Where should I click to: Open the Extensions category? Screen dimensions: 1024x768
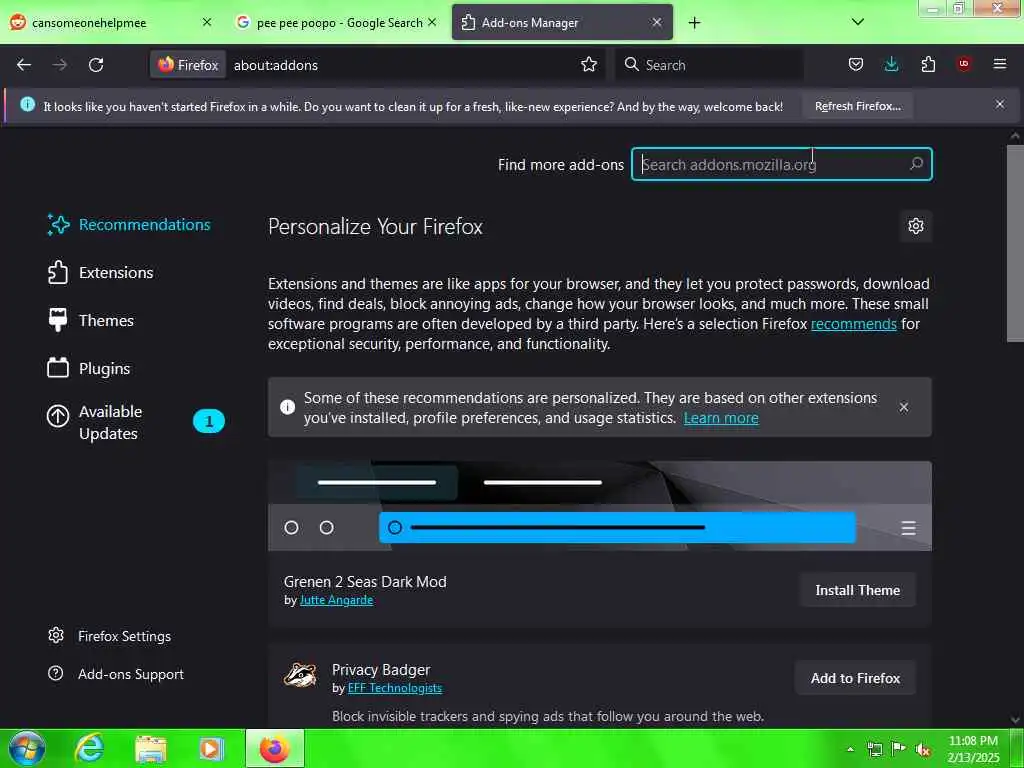(x=101, y=272)
